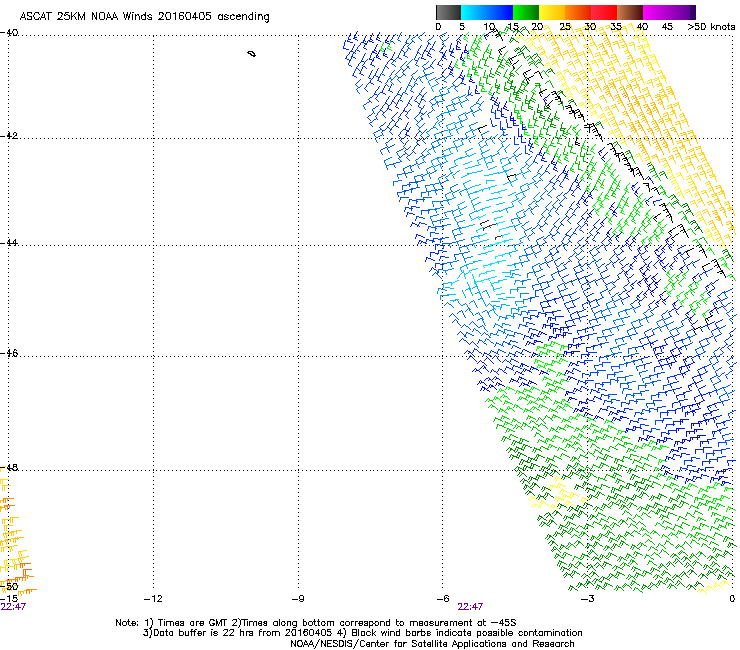Click the gray 0-5 knots color segment
740x650 pixels.
[448, 12]
